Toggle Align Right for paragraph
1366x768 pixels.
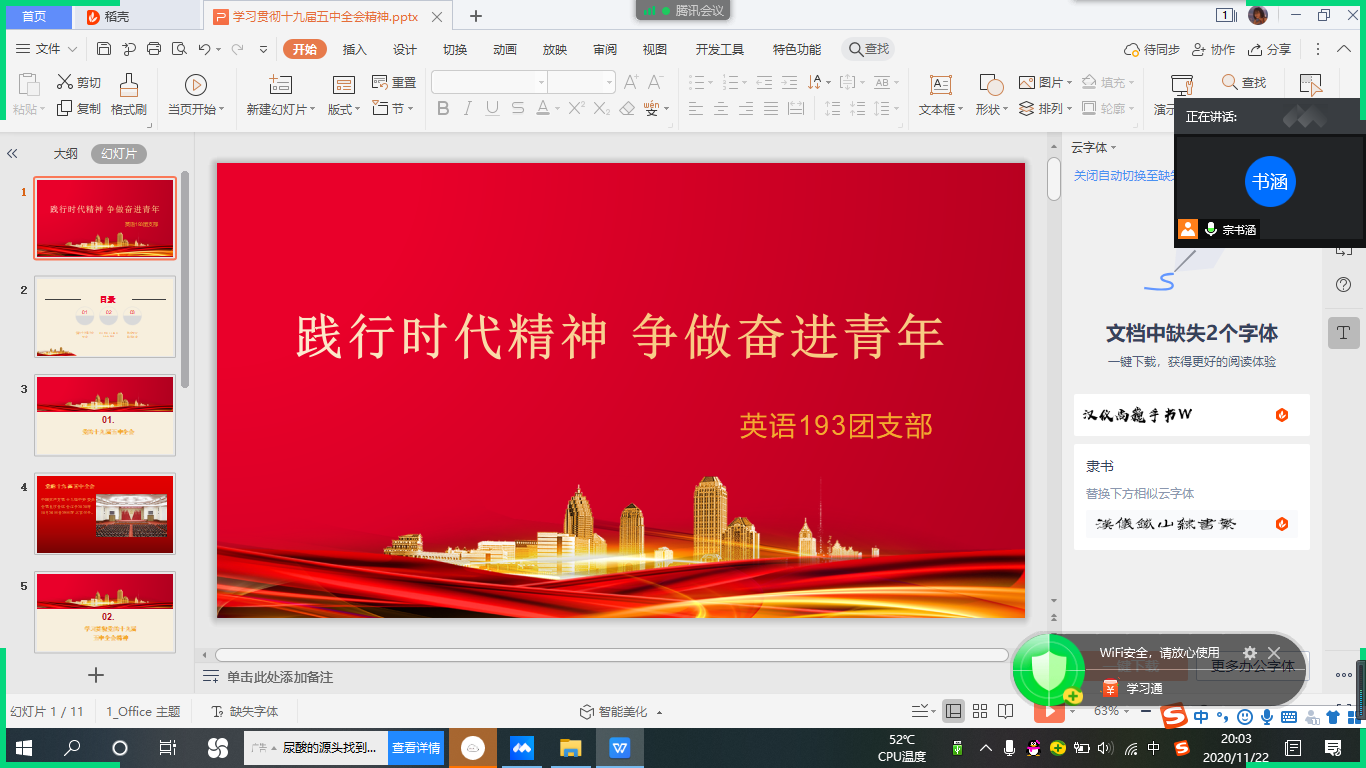click(x=746, y=108)
